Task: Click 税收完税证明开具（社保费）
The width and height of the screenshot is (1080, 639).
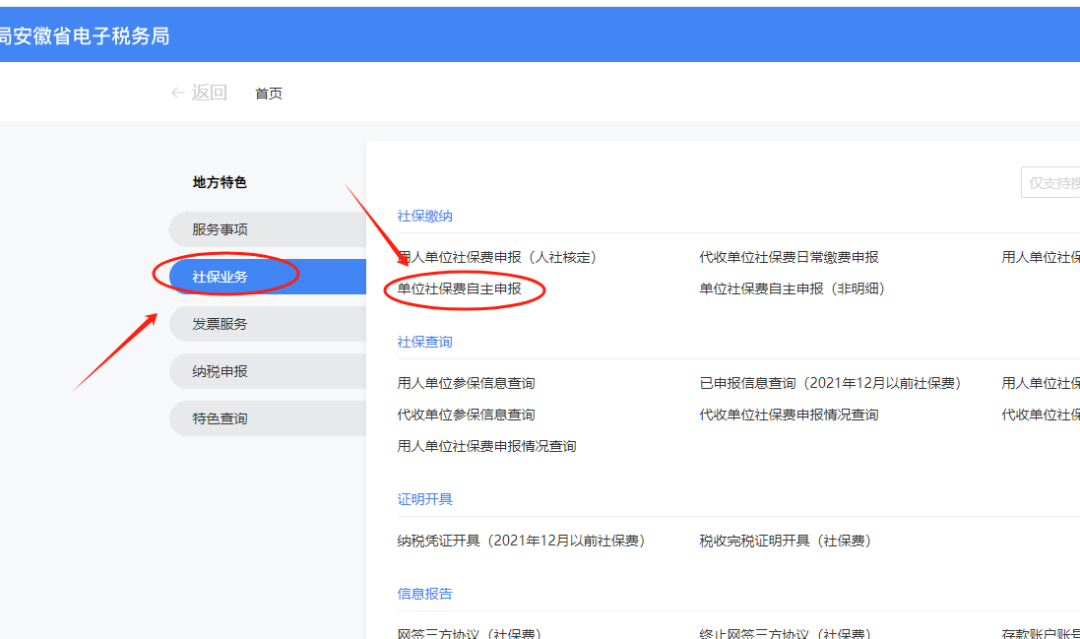Action: pyautogui.click(x=786, y=540)
